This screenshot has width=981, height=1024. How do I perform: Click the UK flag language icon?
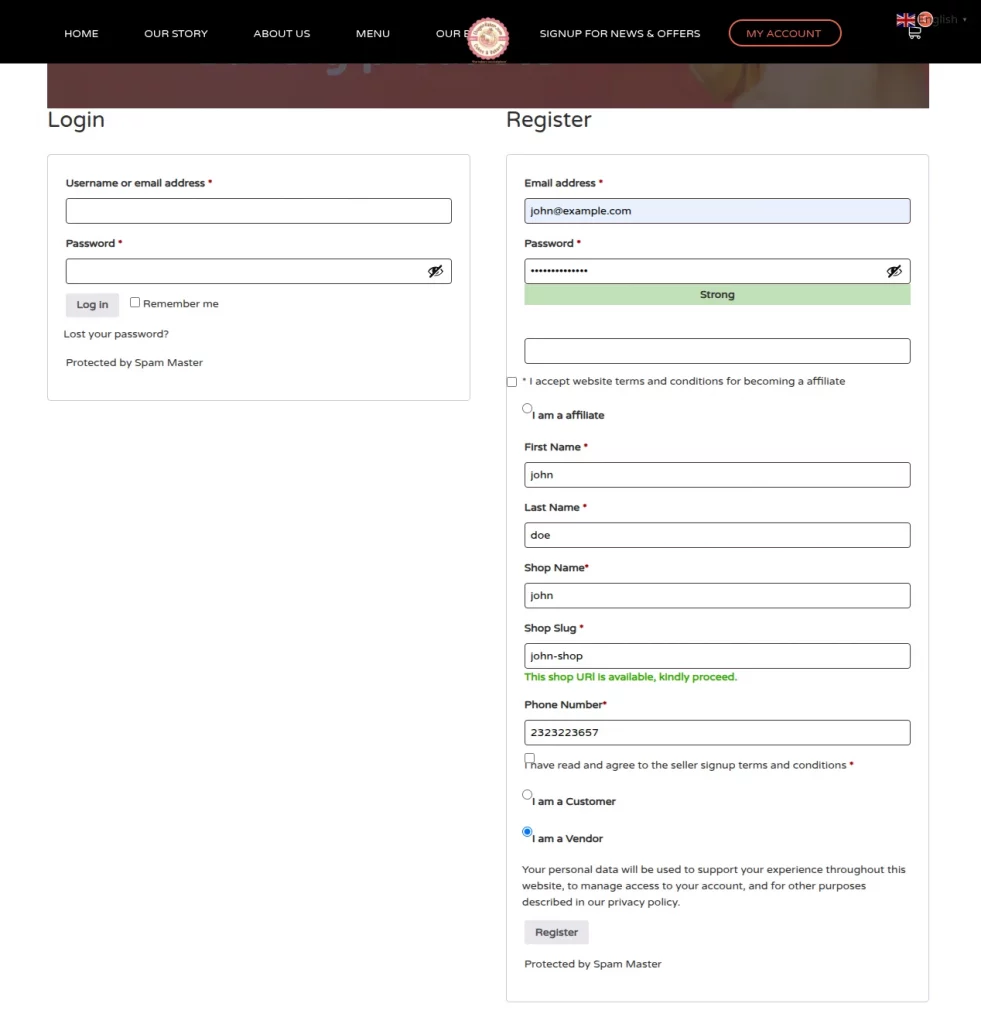pos(905,19)
